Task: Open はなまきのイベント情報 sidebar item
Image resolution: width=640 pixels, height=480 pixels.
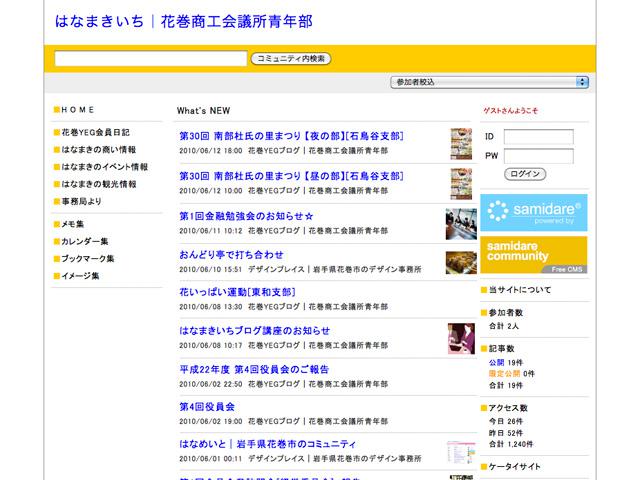Action: pyautogui.click(x=104, y=167)
